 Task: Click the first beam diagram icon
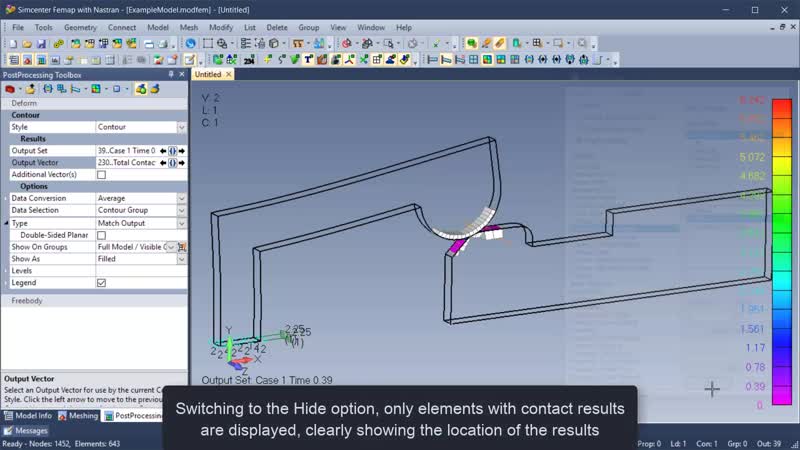click(x=432, y=60)
